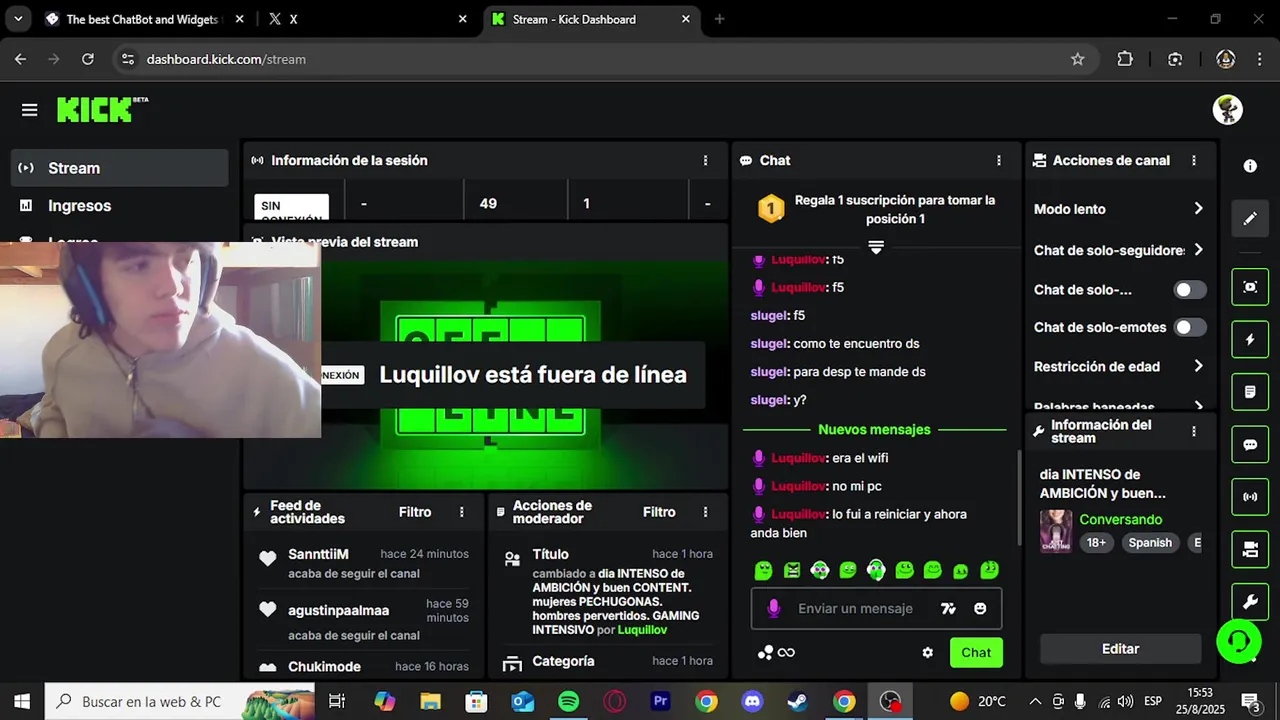Open the browser tab search dropdown

pyautogui.click(x=18, y=19)
